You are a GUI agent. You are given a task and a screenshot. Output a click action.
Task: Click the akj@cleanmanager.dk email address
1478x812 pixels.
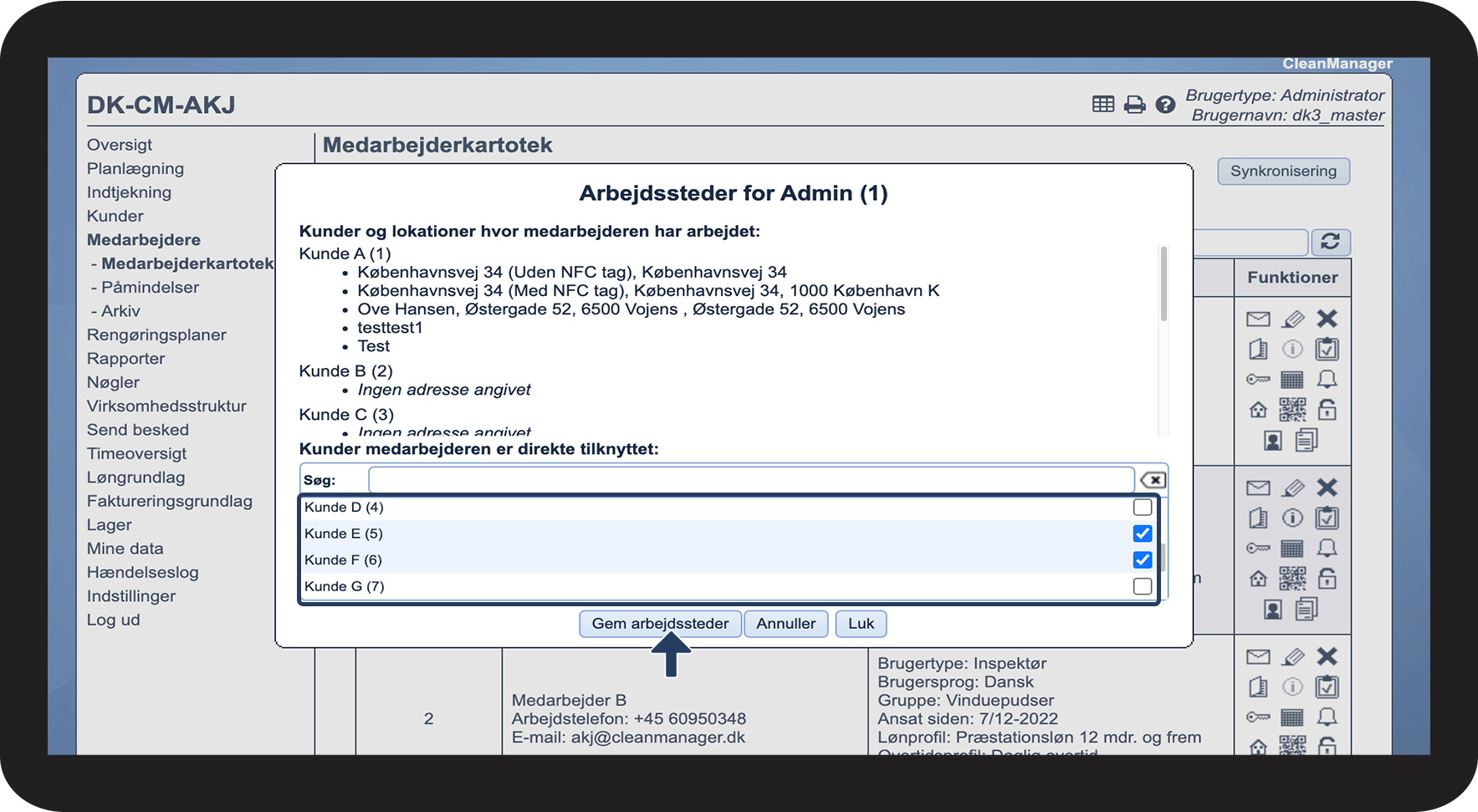click(x=658, y=738)
